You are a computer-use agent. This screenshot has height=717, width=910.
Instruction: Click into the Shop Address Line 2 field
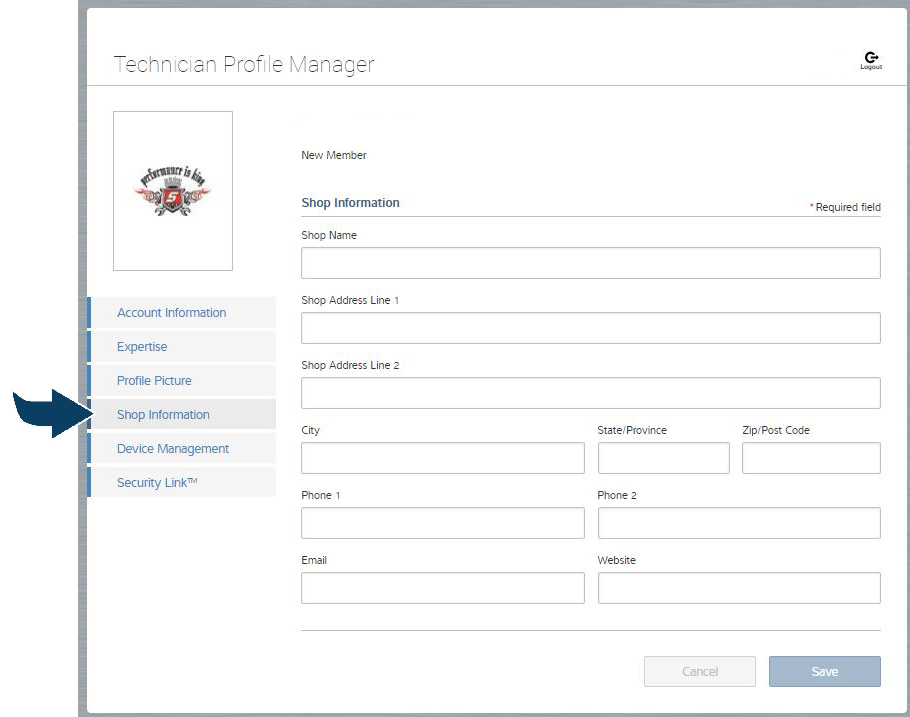click(590, 393)
